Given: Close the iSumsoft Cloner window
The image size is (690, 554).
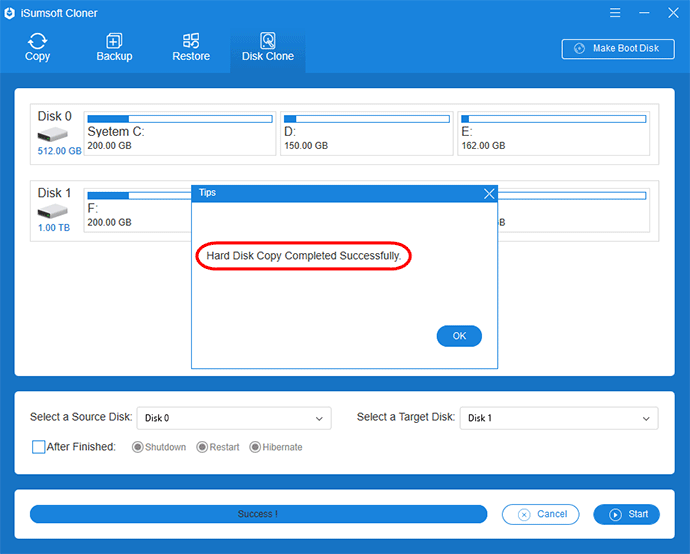Looking at the screenshot, I should (x=673, y=13).
